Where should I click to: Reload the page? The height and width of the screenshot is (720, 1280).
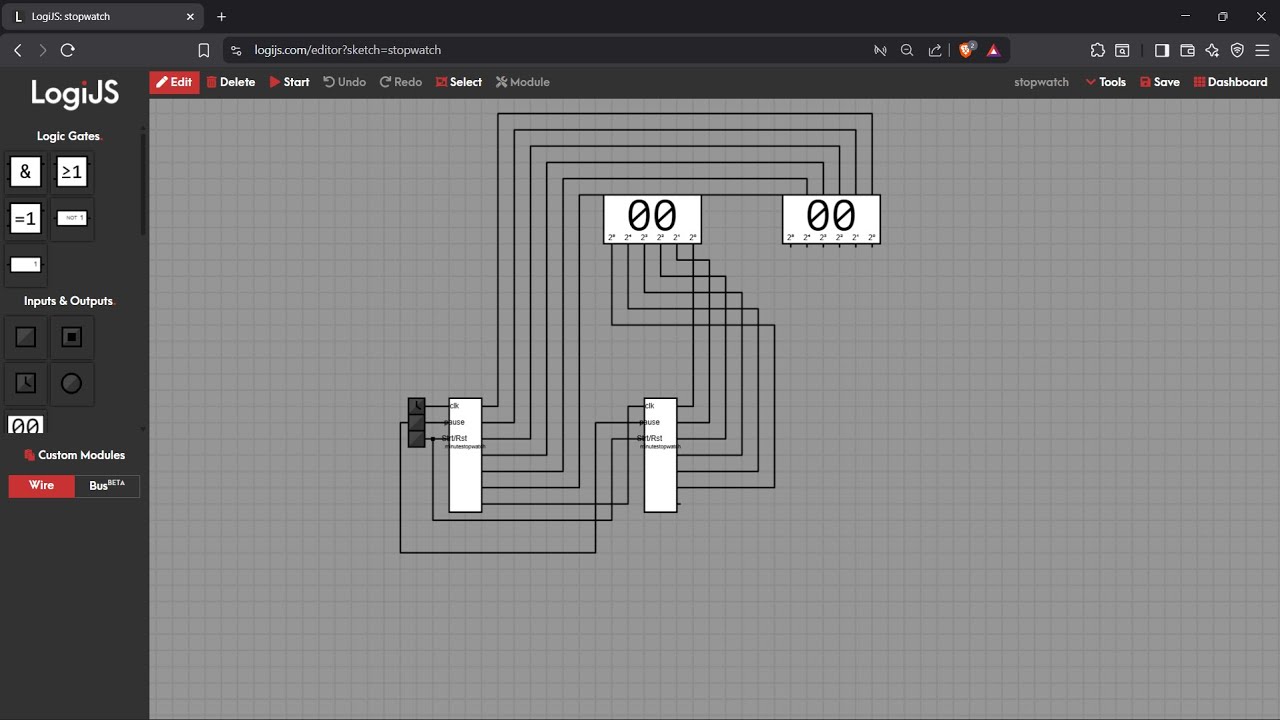pos(68,50)
